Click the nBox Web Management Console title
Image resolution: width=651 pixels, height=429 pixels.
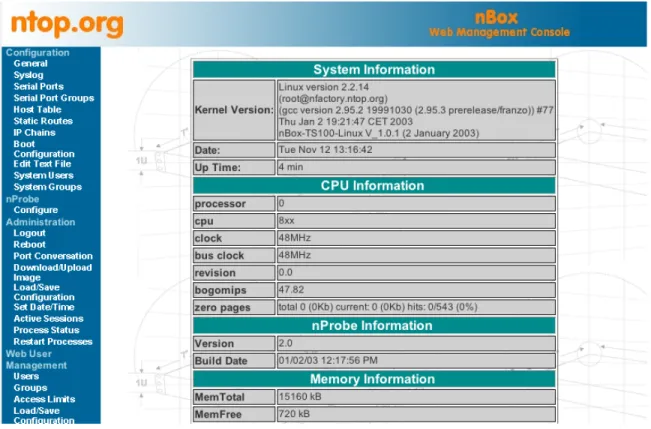pyautogui.click(x=499, y=24)
